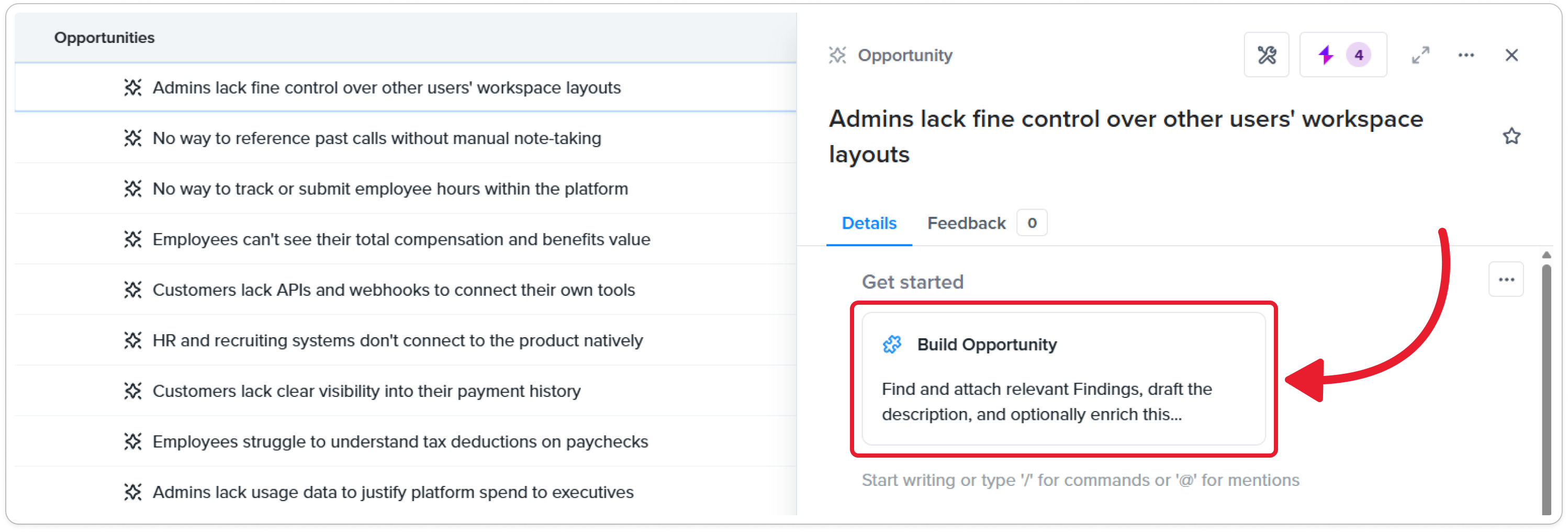Click the icon beside 'Customers lack clear visibility' row

click(x=133, y=391)
